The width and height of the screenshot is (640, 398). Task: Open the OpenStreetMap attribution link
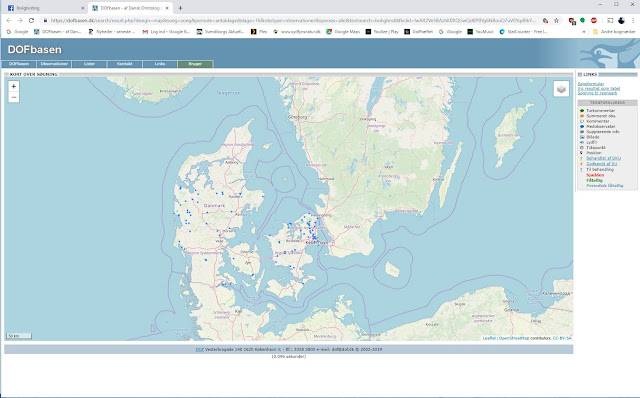[514, 338]
